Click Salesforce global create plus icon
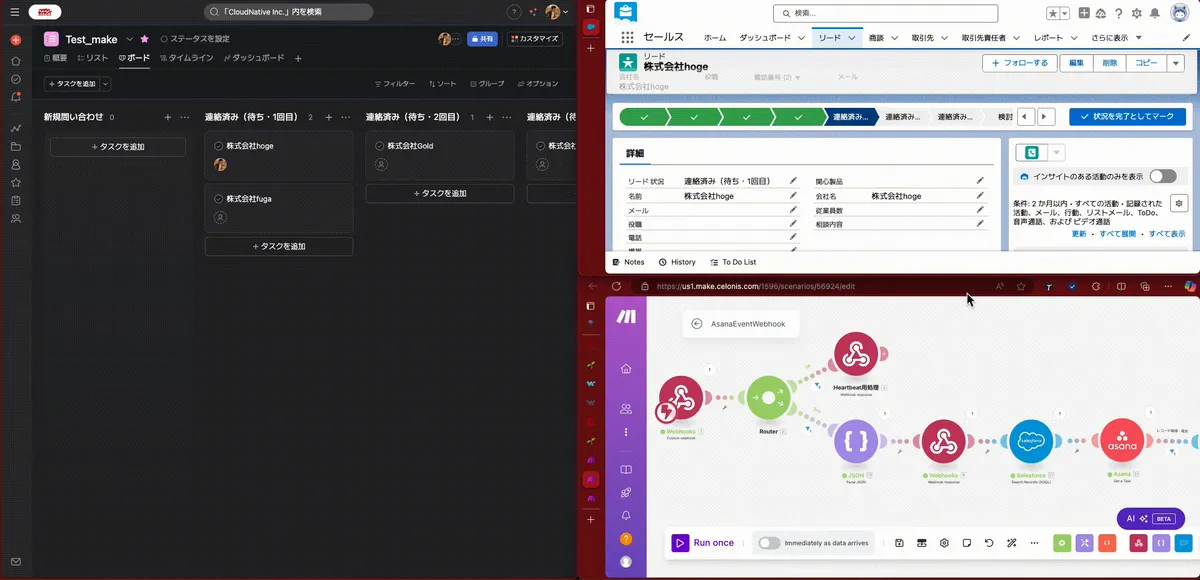 coord(1083,13)
